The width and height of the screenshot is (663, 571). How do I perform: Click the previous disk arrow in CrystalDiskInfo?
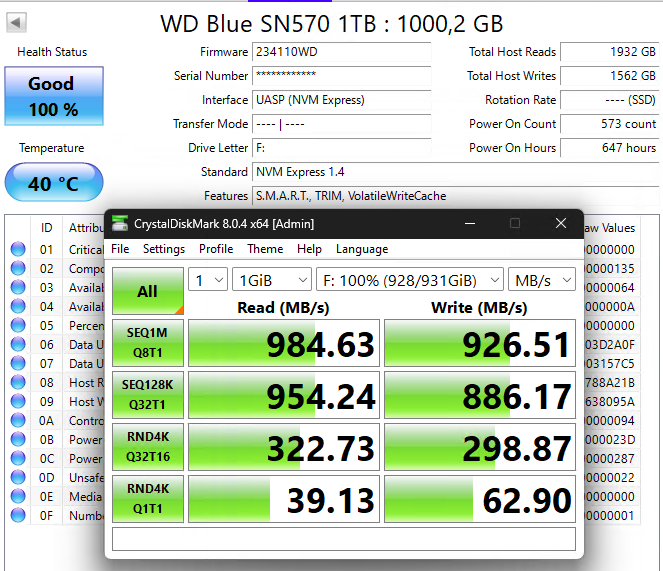click(16, 22)
